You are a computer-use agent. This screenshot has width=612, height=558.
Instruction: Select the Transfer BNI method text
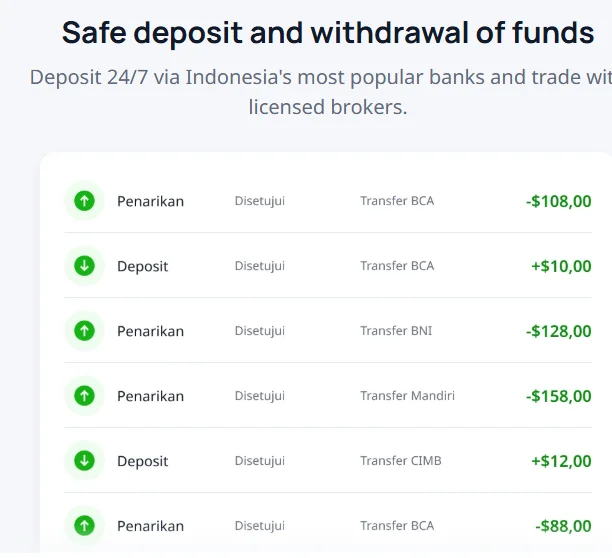pos(396,331)
